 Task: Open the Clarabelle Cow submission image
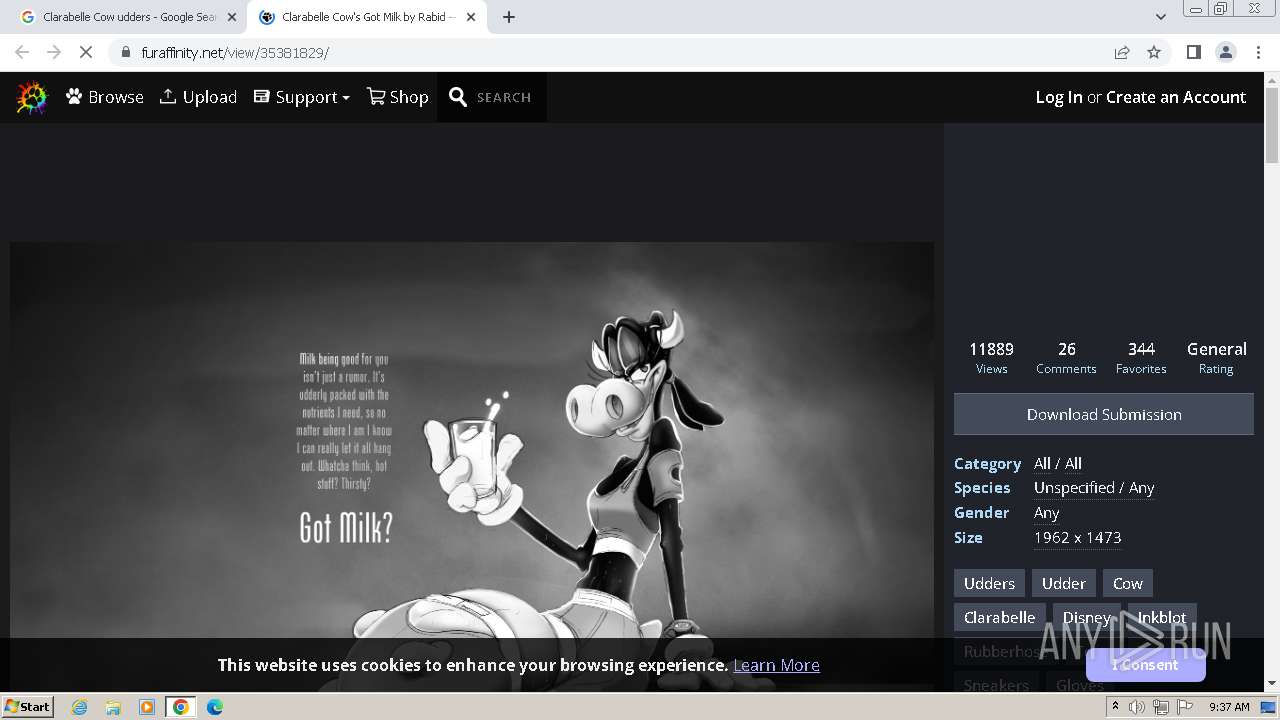point(472,440)
